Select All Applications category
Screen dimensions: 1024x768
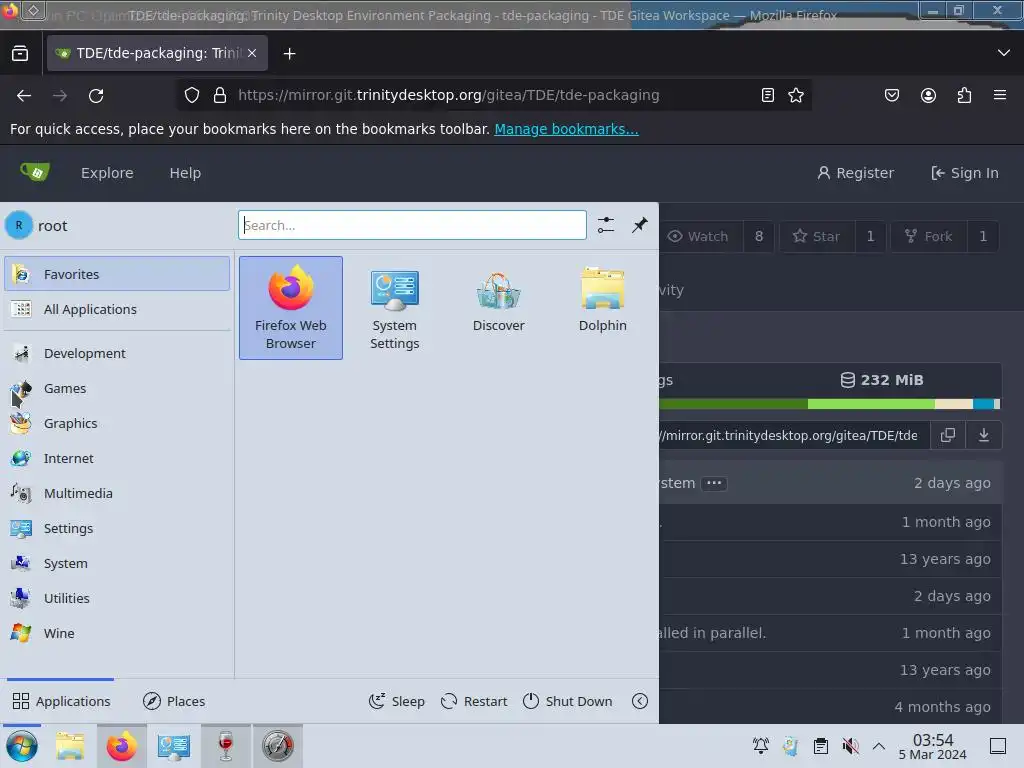point(117,309)
